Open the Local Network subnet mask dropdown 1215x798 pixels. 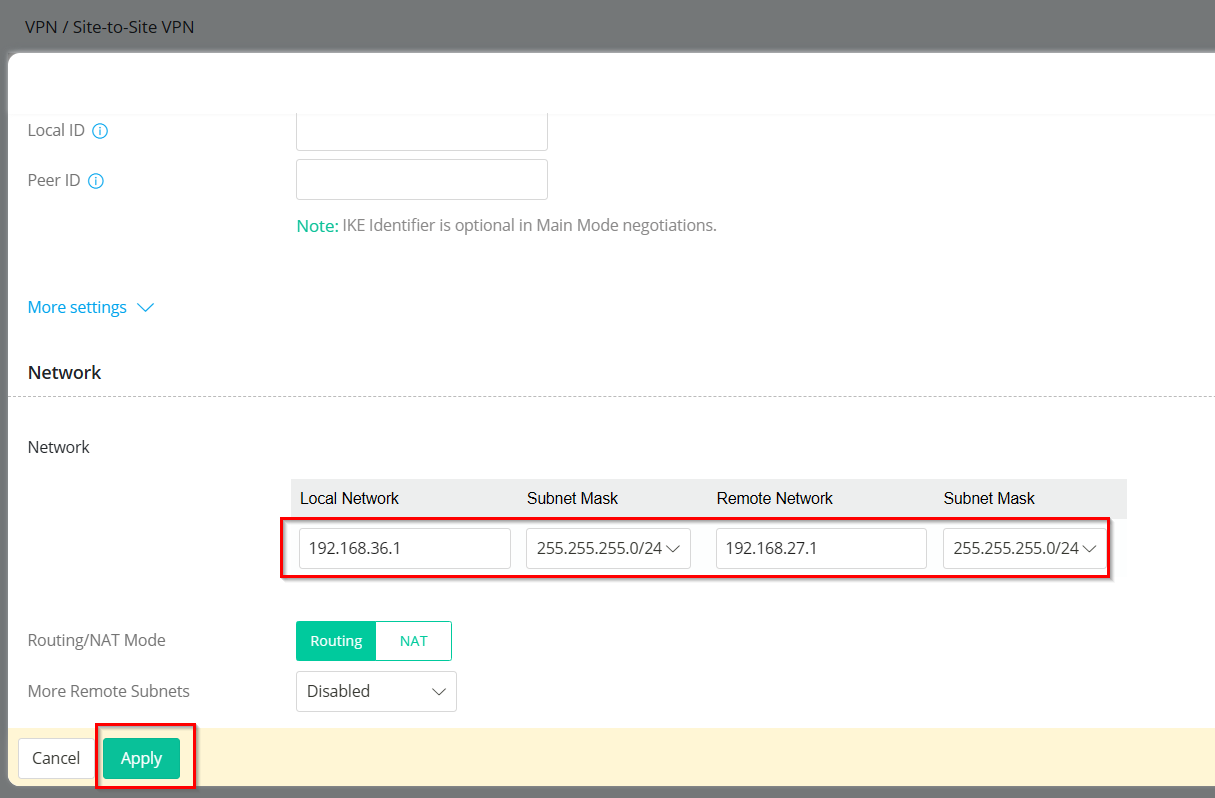(x=608, y=549)
